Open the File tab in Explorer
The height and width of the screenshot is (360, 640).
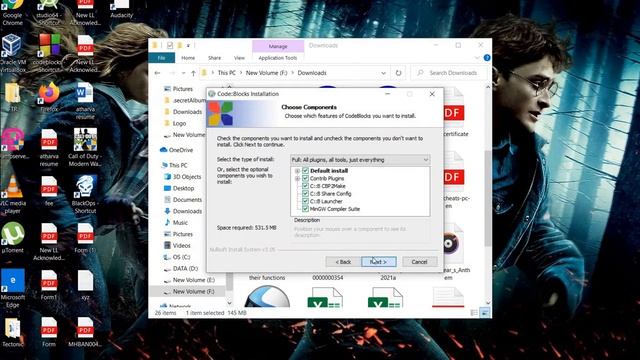click(162, 58)
